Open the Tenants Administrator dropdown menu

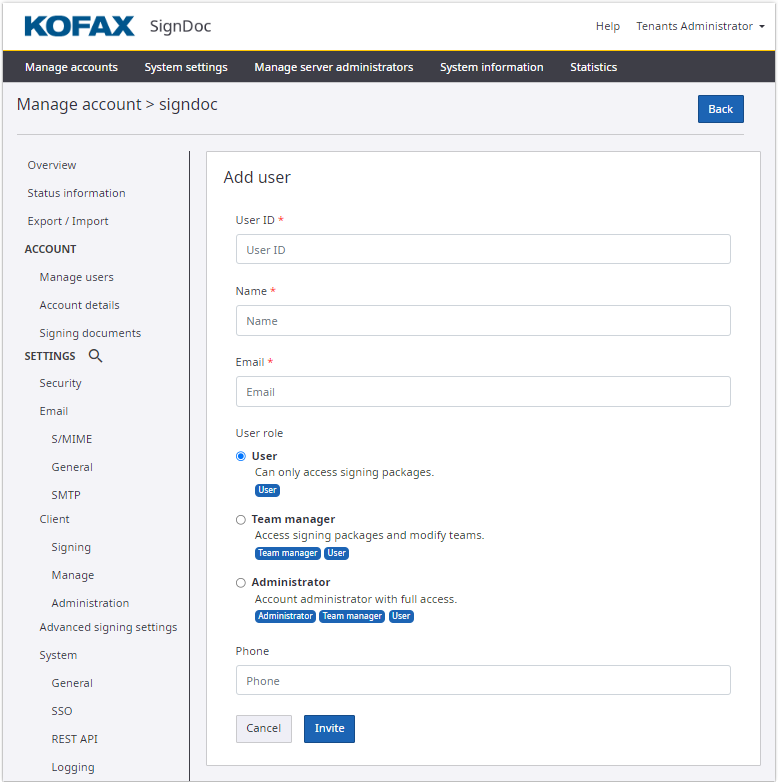[x=700, y=26]
